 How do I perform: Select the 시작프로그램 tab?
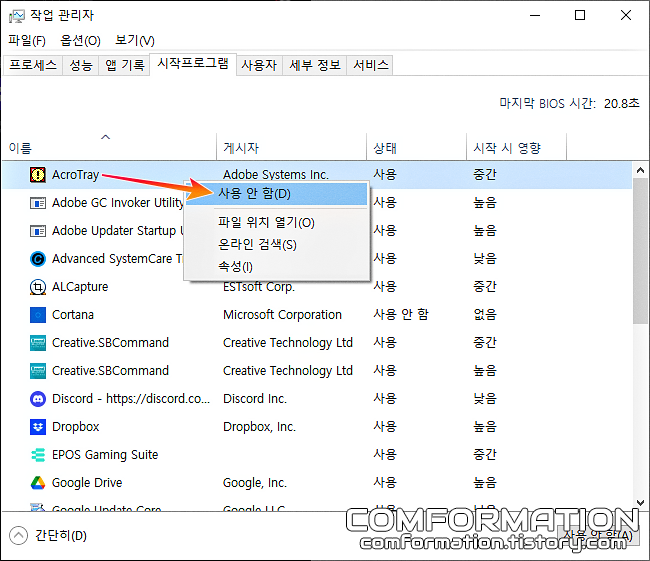193,63
